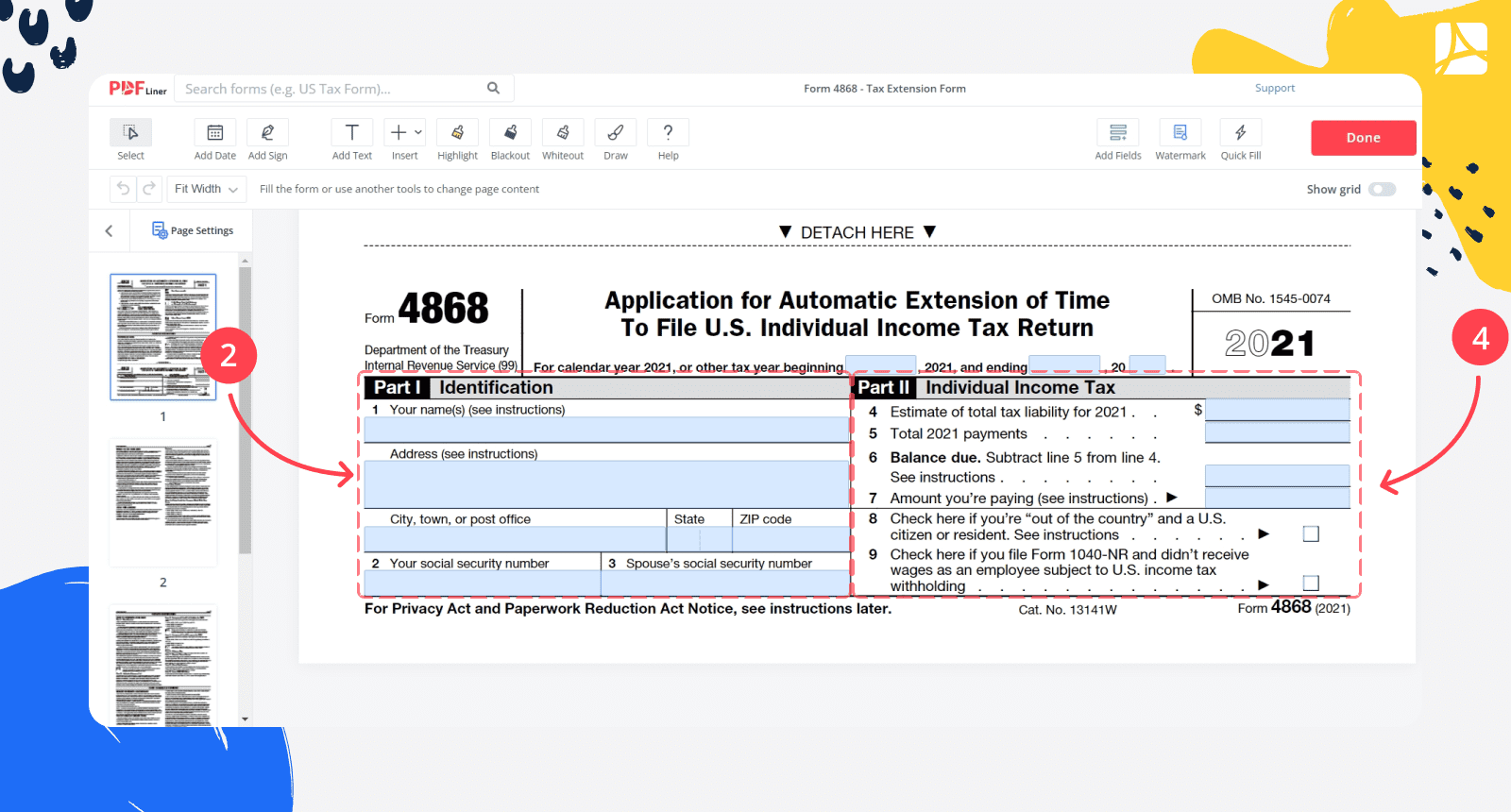Open the Watermark tool
This screenshot has height=812, width=1511.
1180,133
